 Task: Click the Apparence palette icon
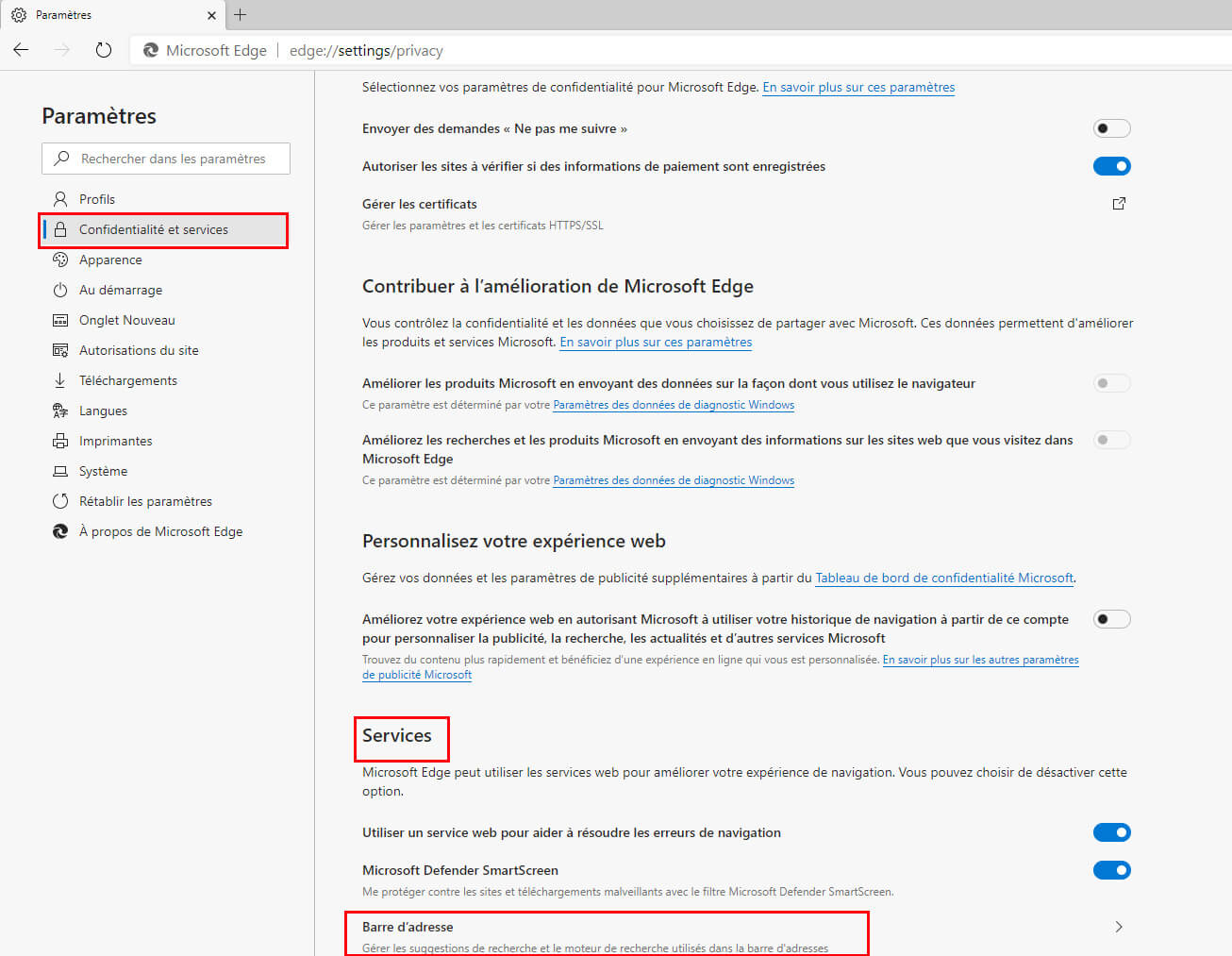60,260
